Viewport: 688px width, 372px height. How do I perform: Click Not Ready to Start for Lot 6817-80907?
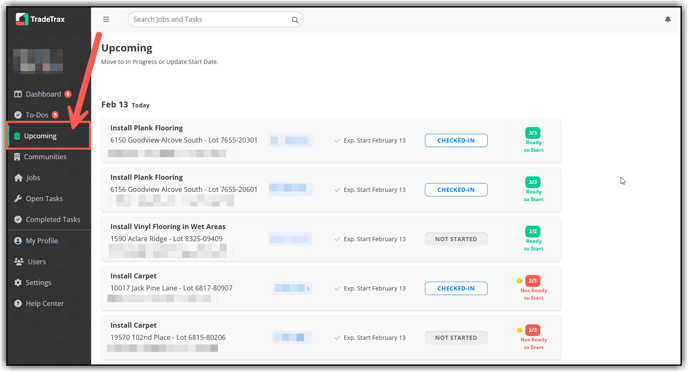click(x=534, y=294)
